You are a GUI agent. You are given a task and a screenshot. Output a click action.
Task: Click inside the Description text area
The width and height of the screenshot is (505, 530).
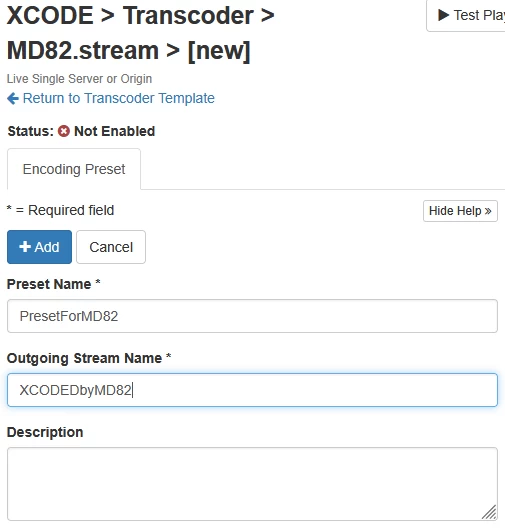(x=252, y=484)
